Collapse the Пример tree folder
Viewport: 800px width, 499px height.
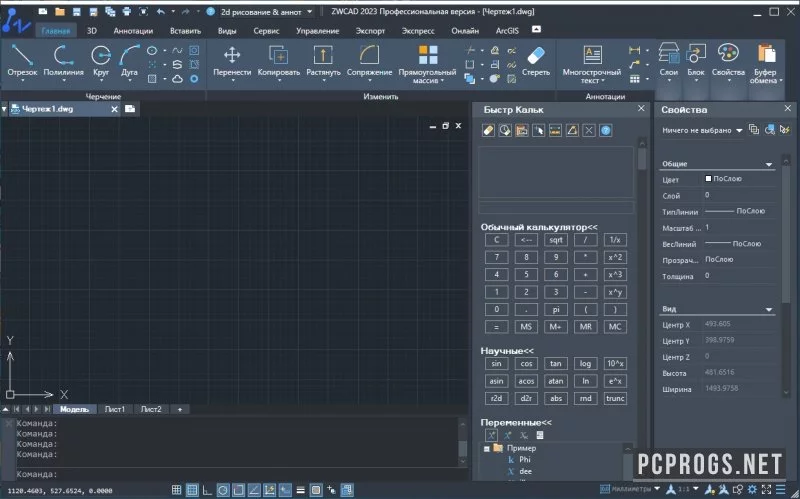487,448
